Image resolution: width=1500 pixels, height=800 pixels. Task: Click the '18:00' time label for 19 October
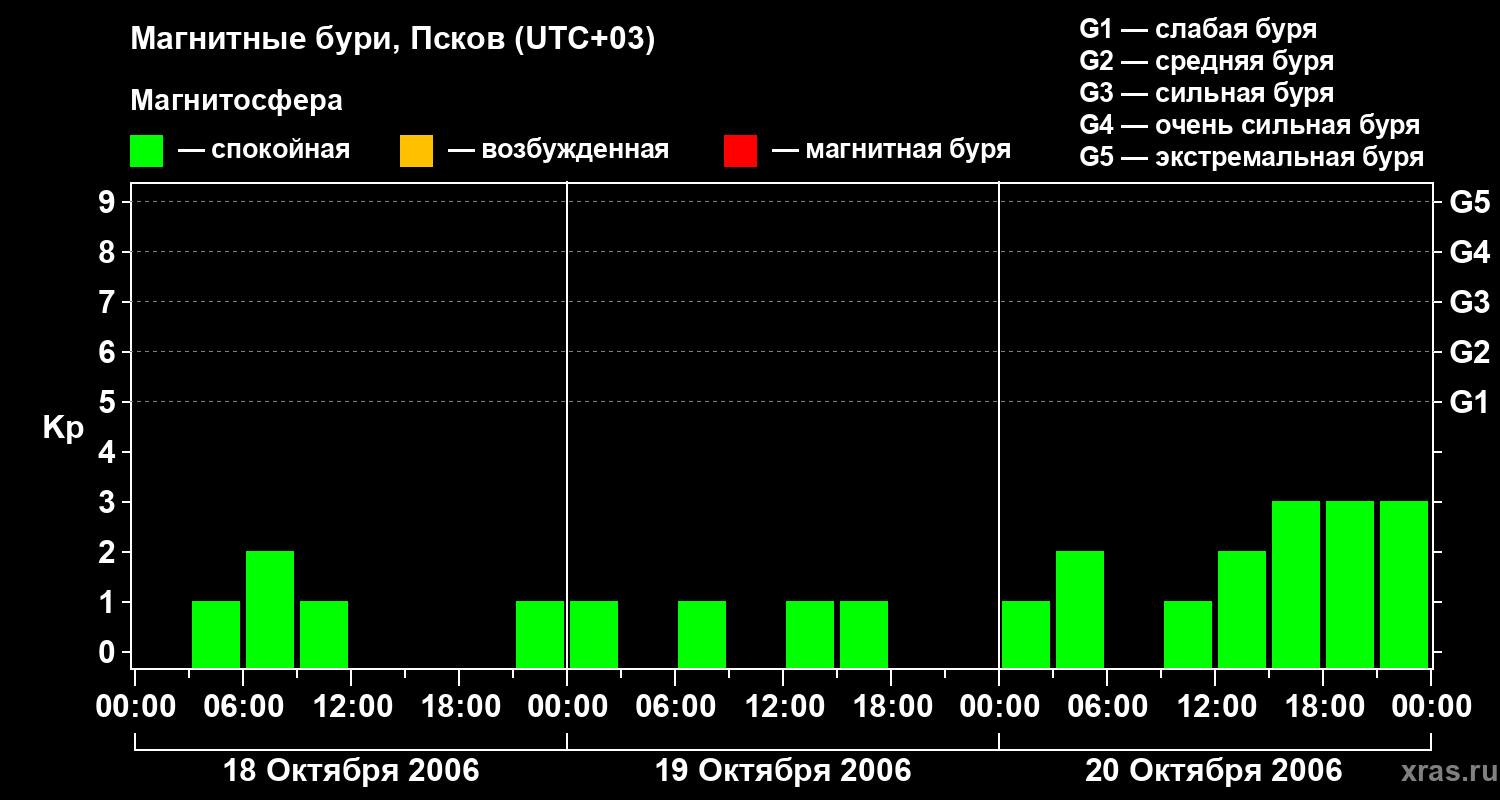point(891,707)
